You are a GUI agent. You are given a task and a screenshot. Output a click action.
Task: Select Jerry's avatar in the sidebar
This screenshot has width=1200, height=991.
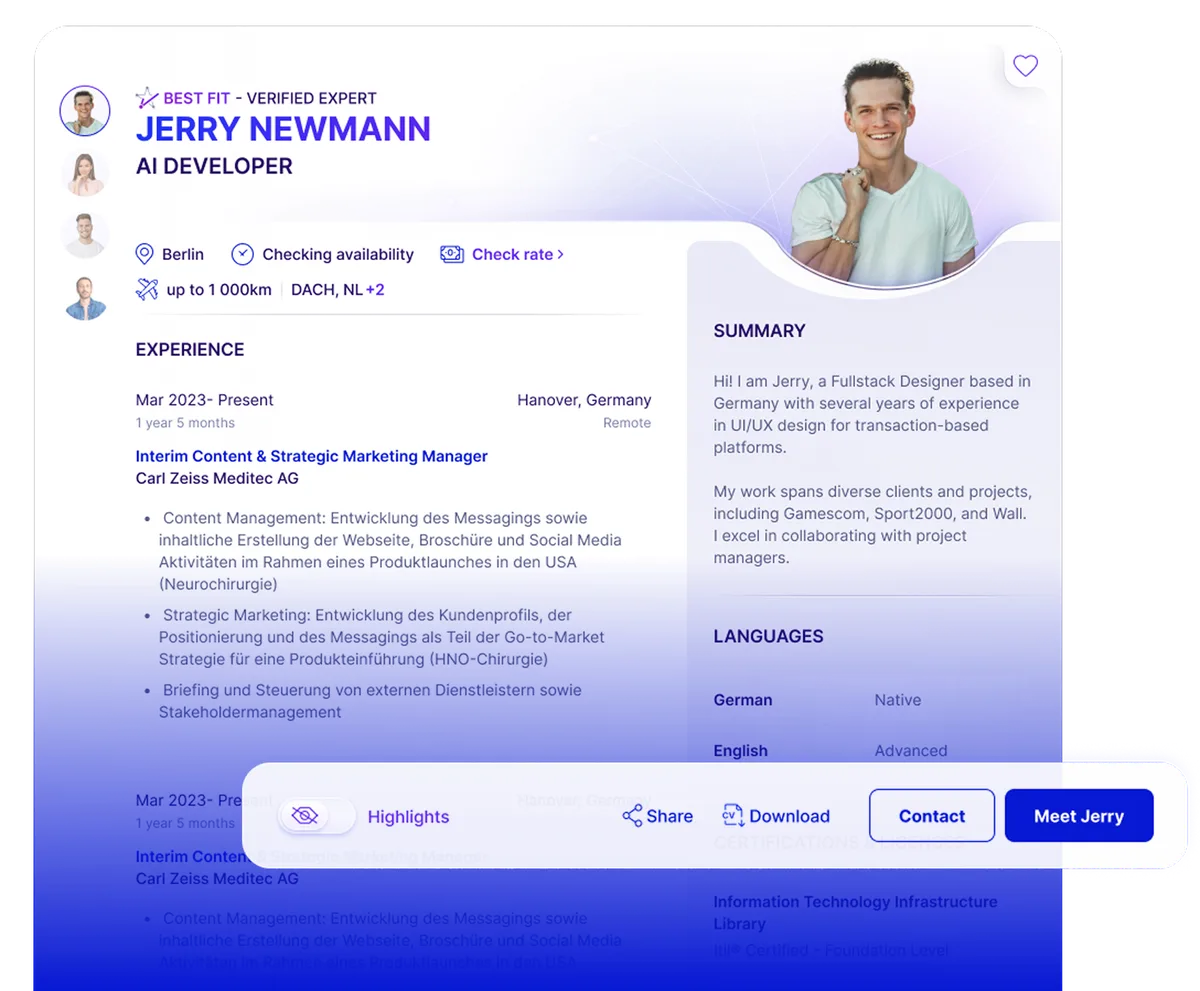[85, 111]
